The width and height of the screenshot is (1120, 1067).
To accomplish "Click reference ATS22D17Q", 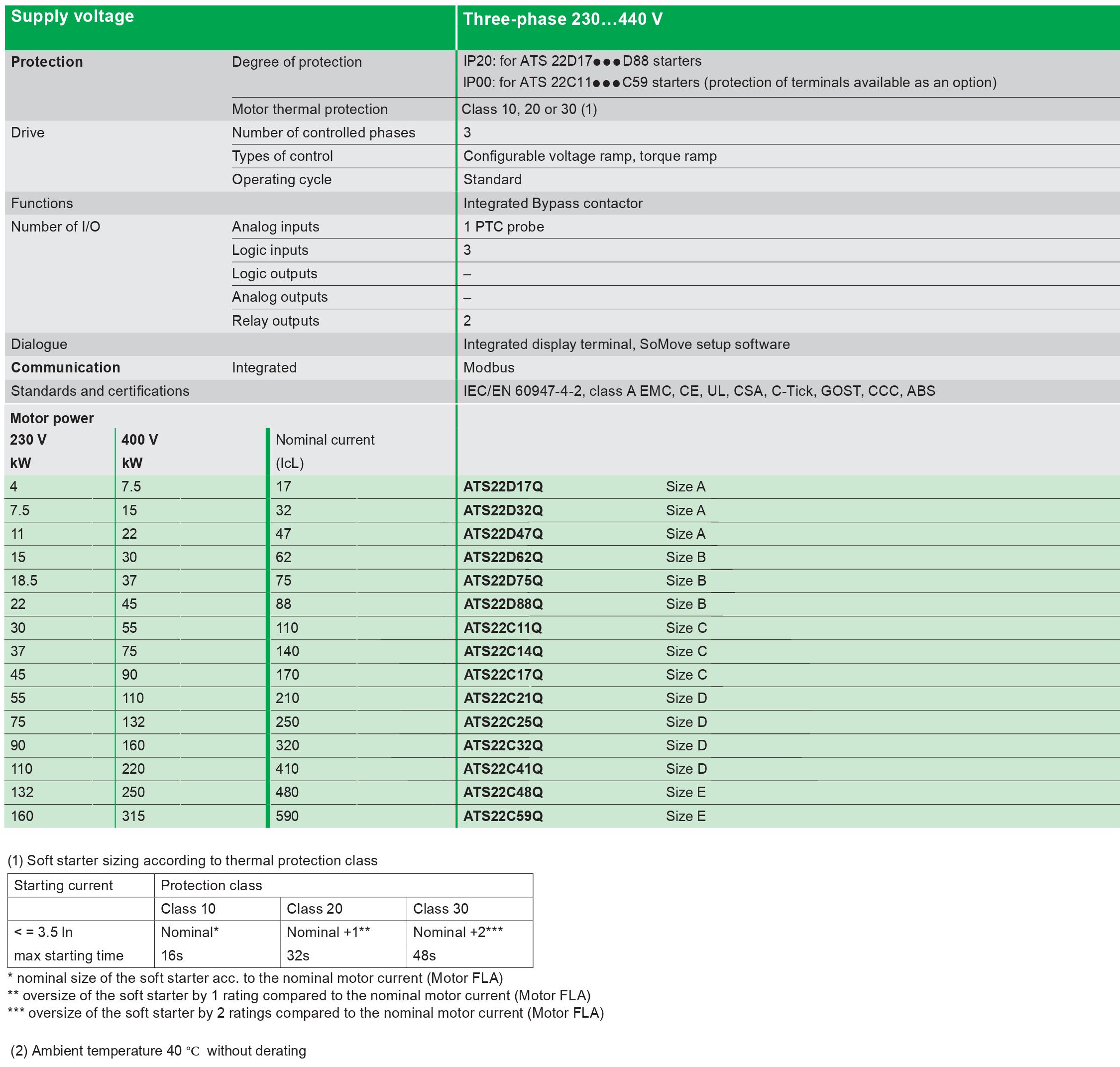I will [x=503, y=487].
